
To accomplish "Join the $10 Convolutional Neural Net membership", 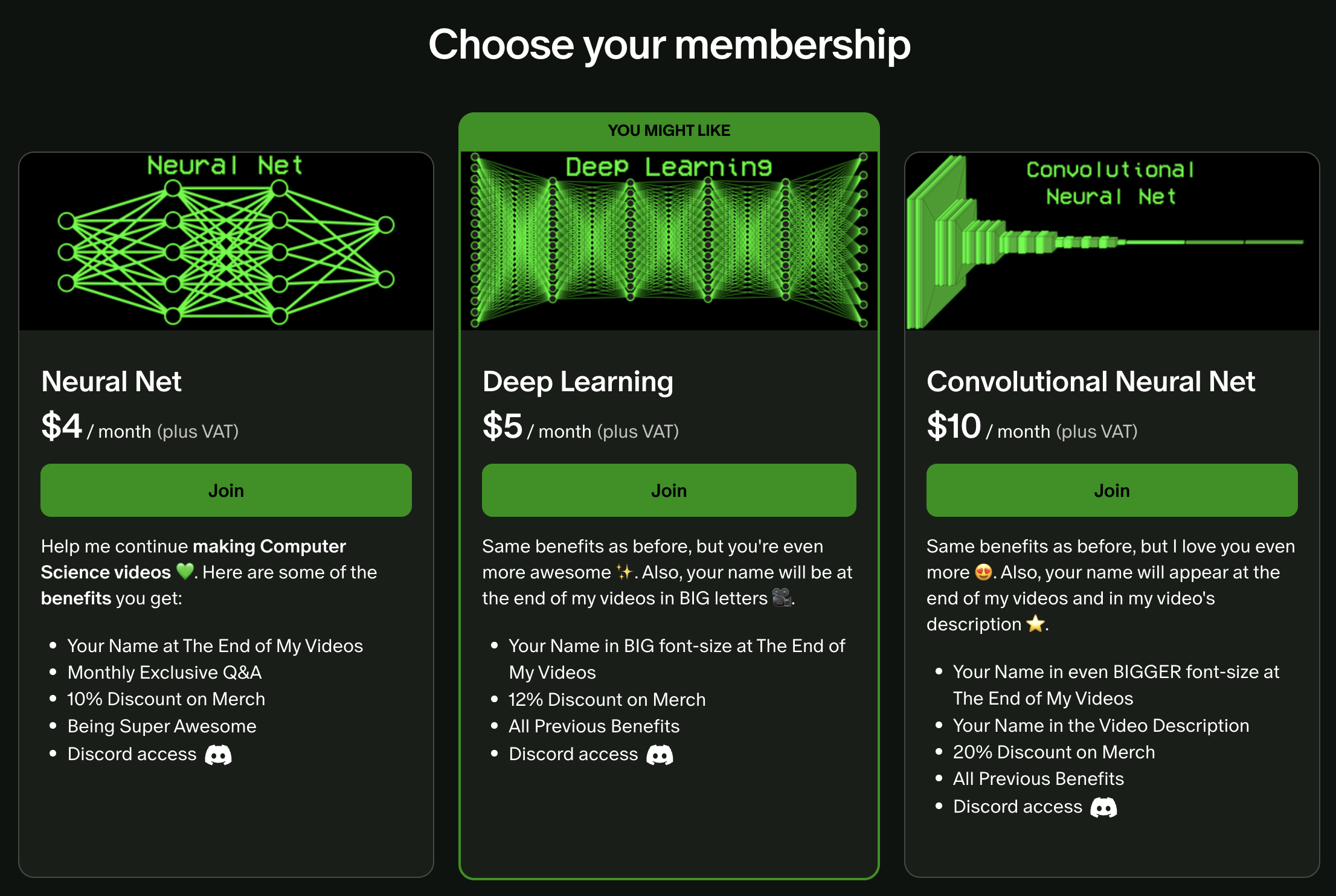I will (x=1111, y=490).
